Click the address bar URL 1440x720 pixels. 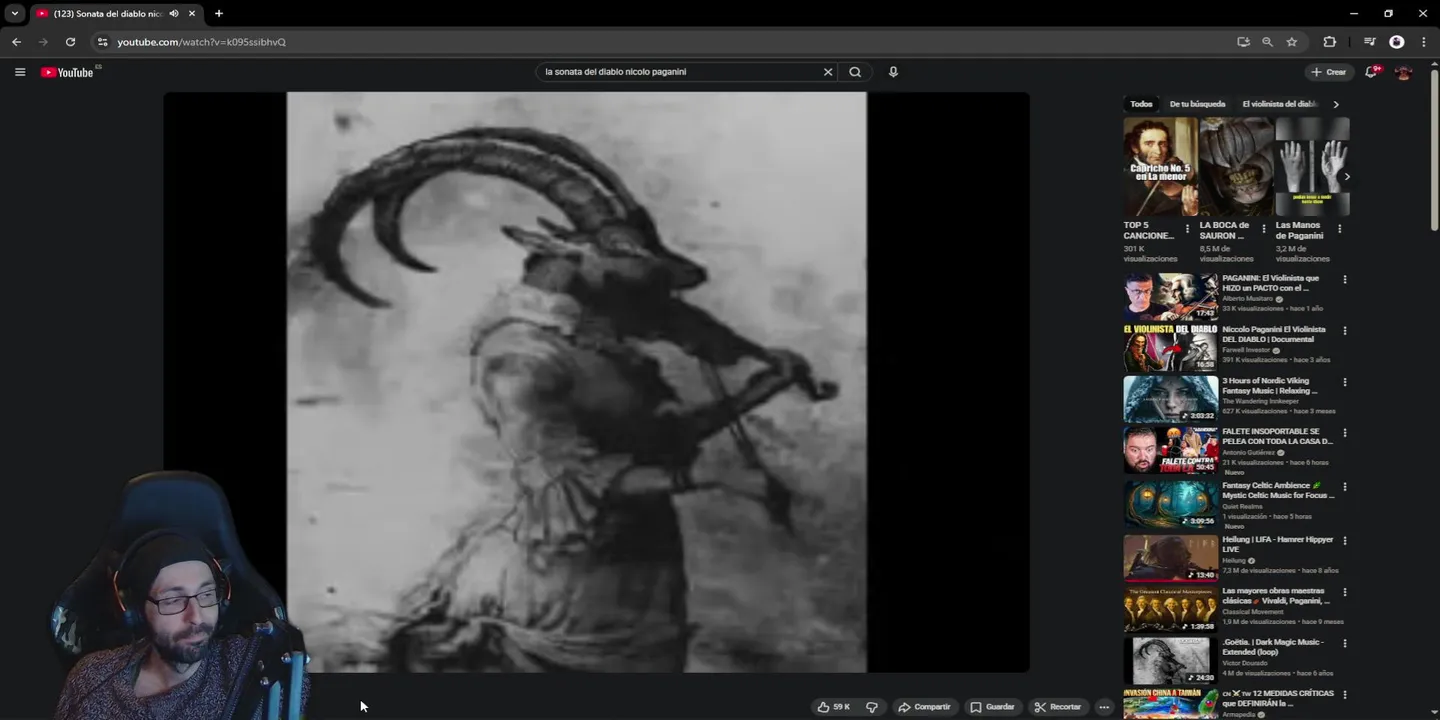(201, 42)
